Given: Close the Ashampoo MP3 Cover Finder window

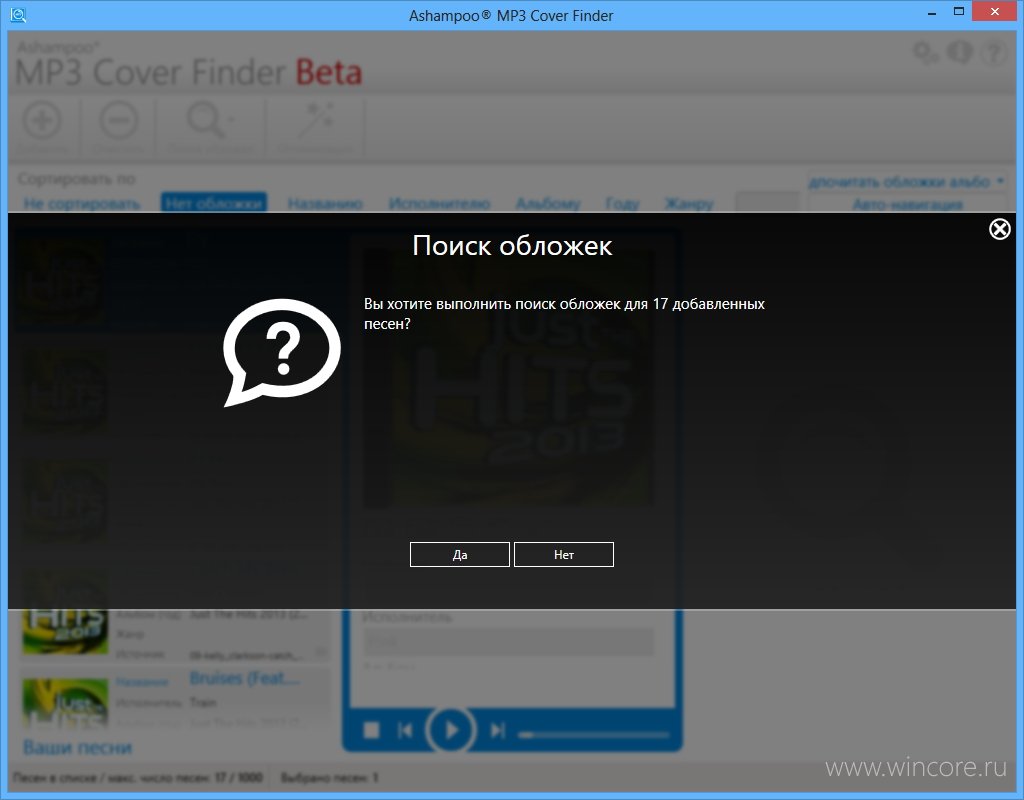Looking at the screenshot, I should [x=995, y=11].
